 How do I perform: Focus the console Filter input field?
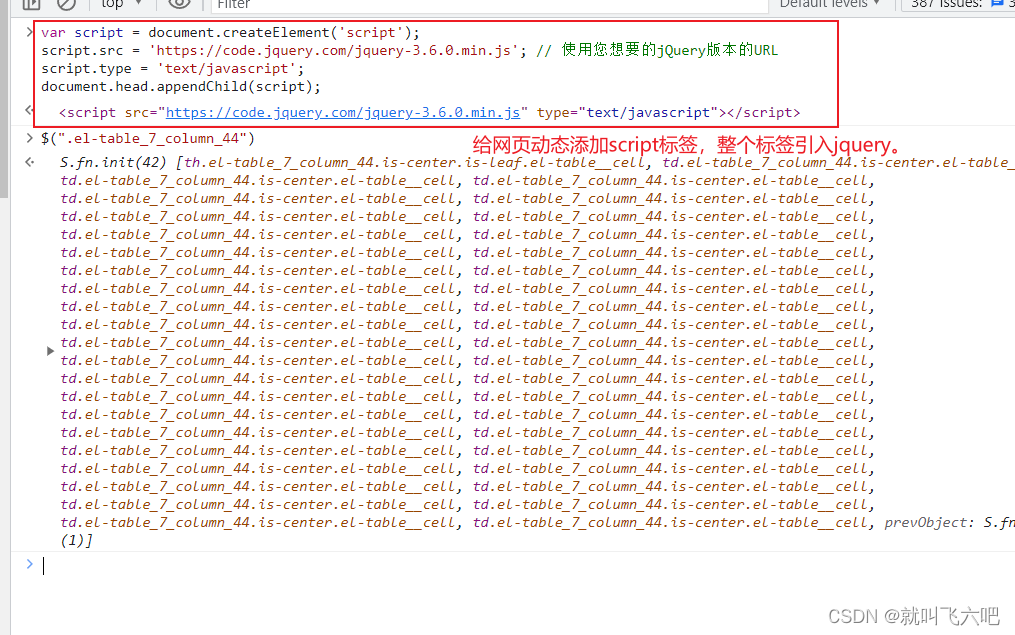coord(489,5)
